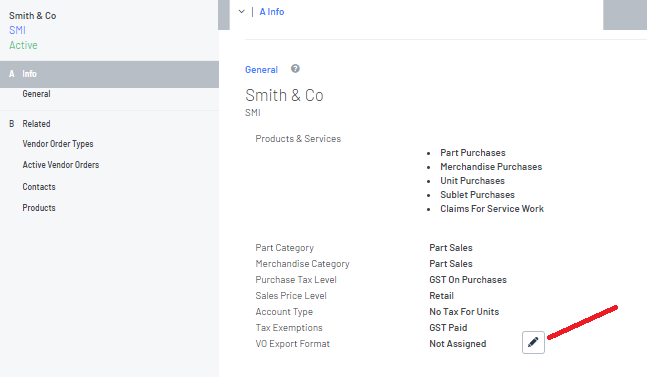The width and height of the screenshot is (647, 377).
Task: Open Vendor Order Types in sidebar
Action: pos(58,144)
